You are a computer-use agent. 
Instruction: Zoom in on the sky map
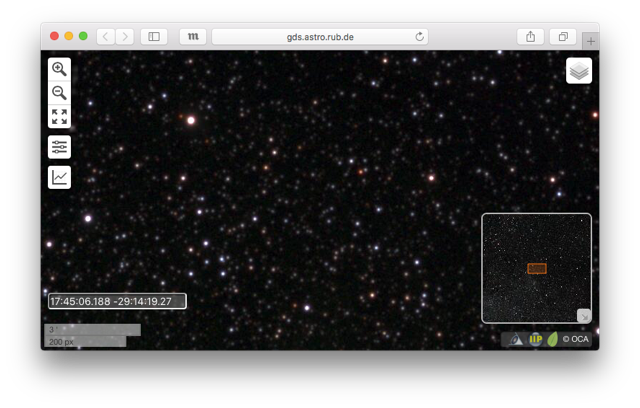[59, 69]
